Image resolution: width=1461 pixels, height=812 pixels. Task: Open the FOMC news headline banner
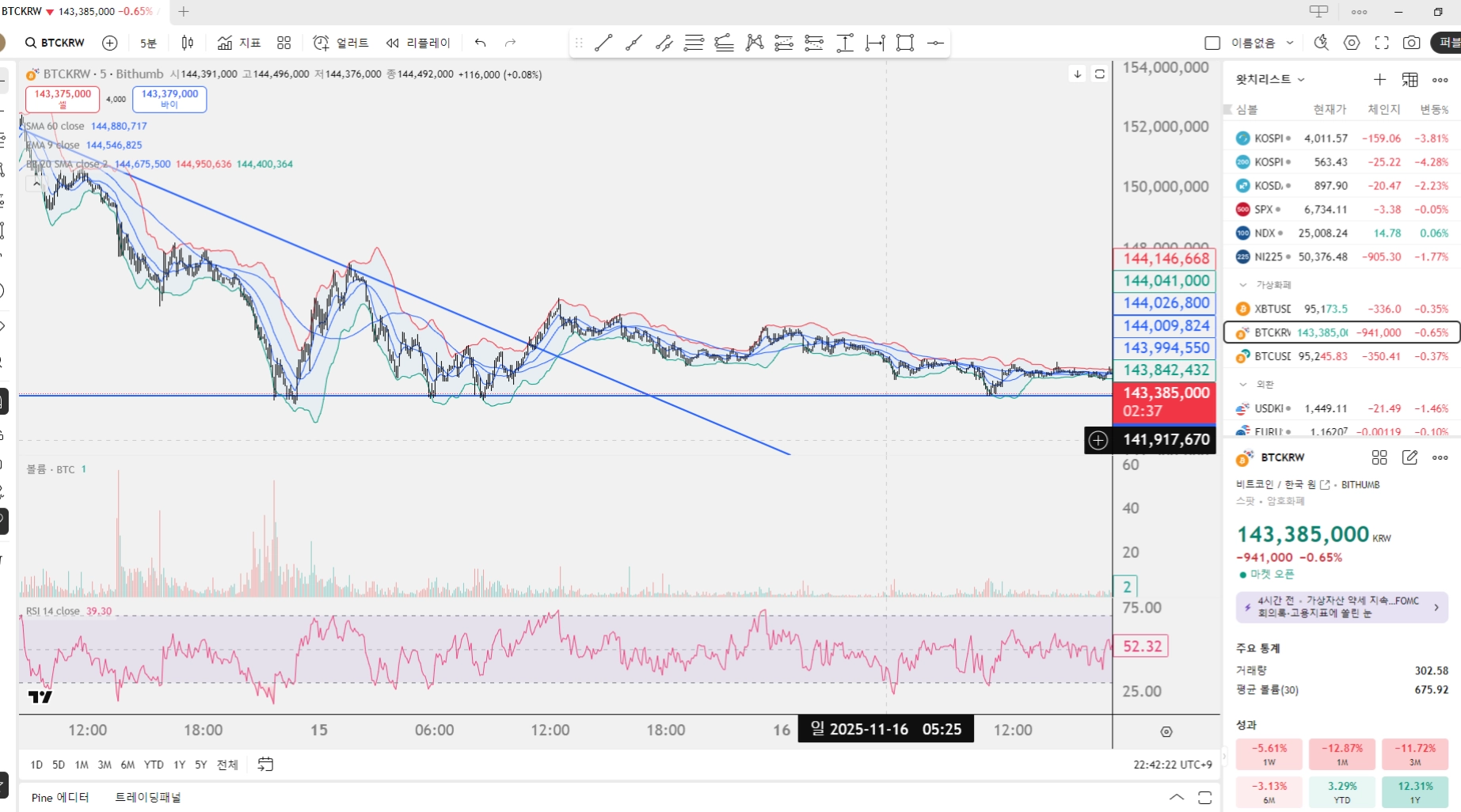[1342, 607]
